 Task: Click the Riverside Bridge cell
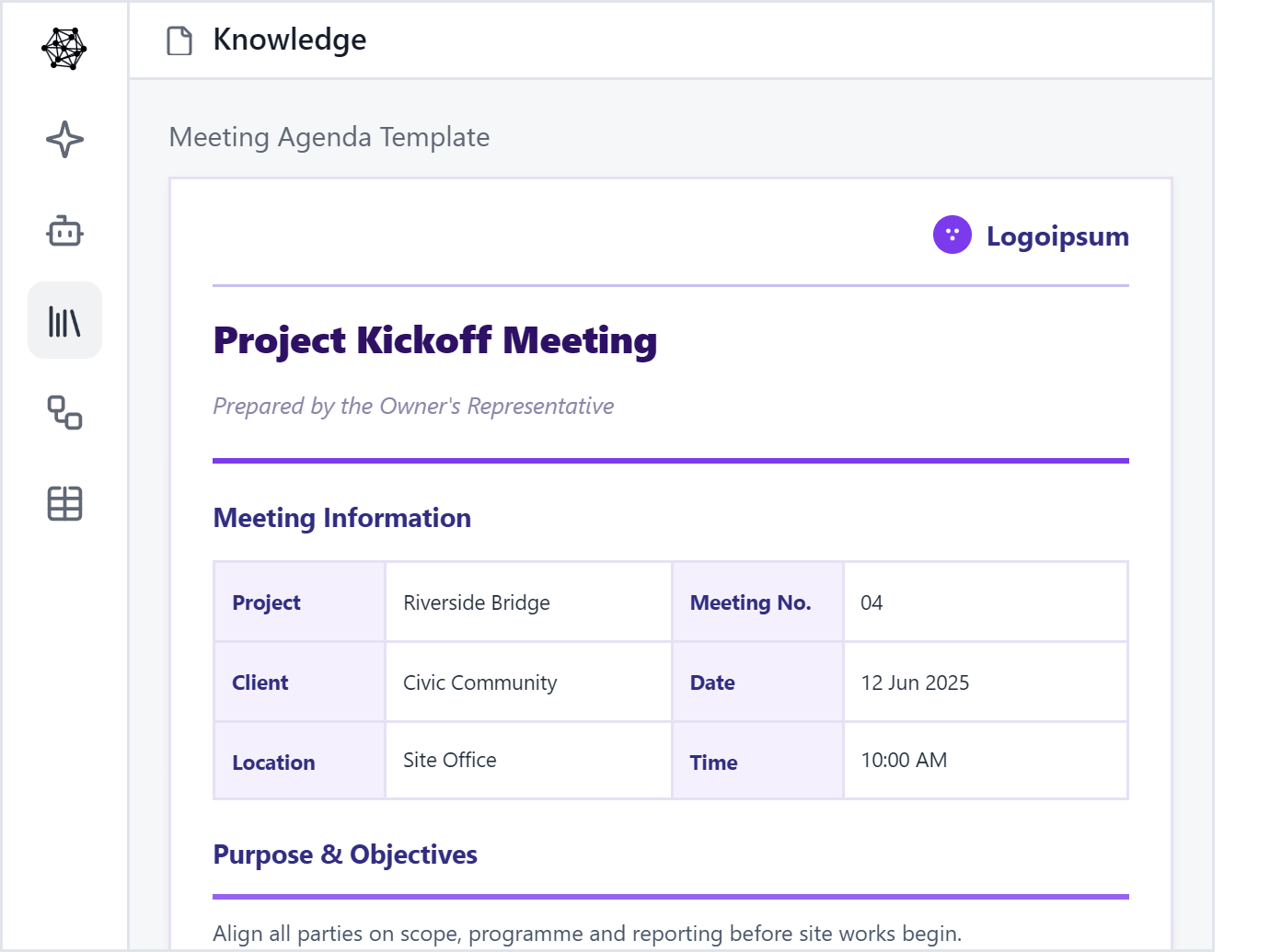coord(529,602)
